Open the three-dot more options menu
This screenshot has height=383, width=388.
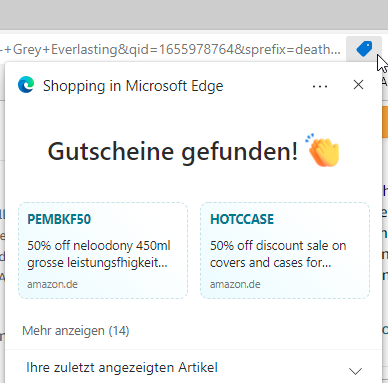tap(320, 86)
